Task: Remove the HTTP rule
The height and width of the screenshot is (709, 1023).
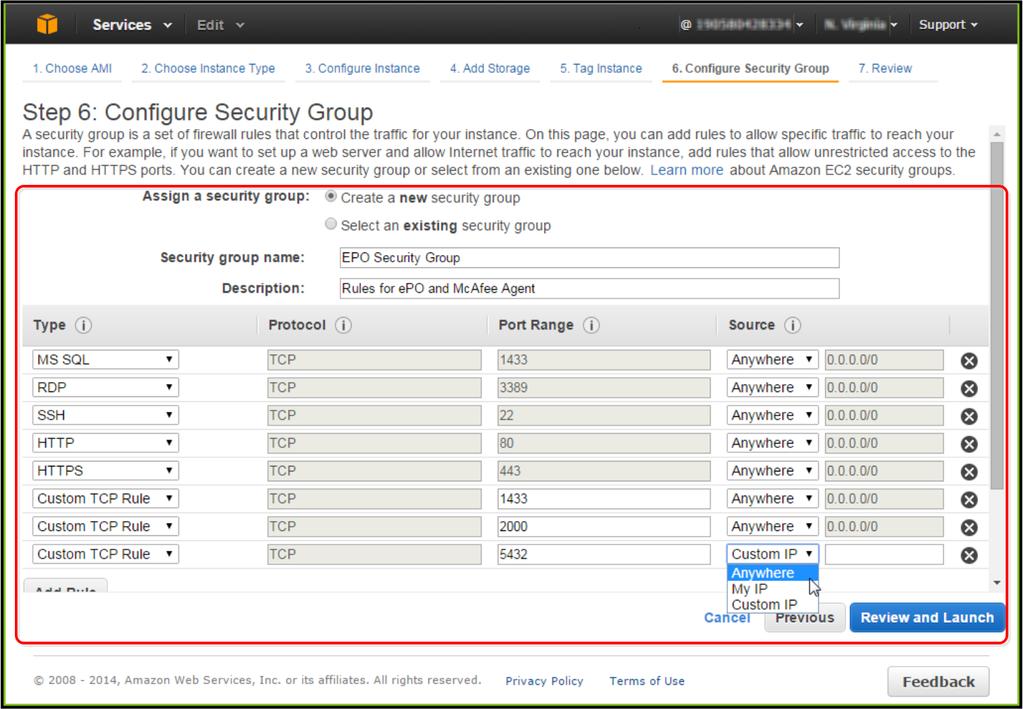Action: 969,444
